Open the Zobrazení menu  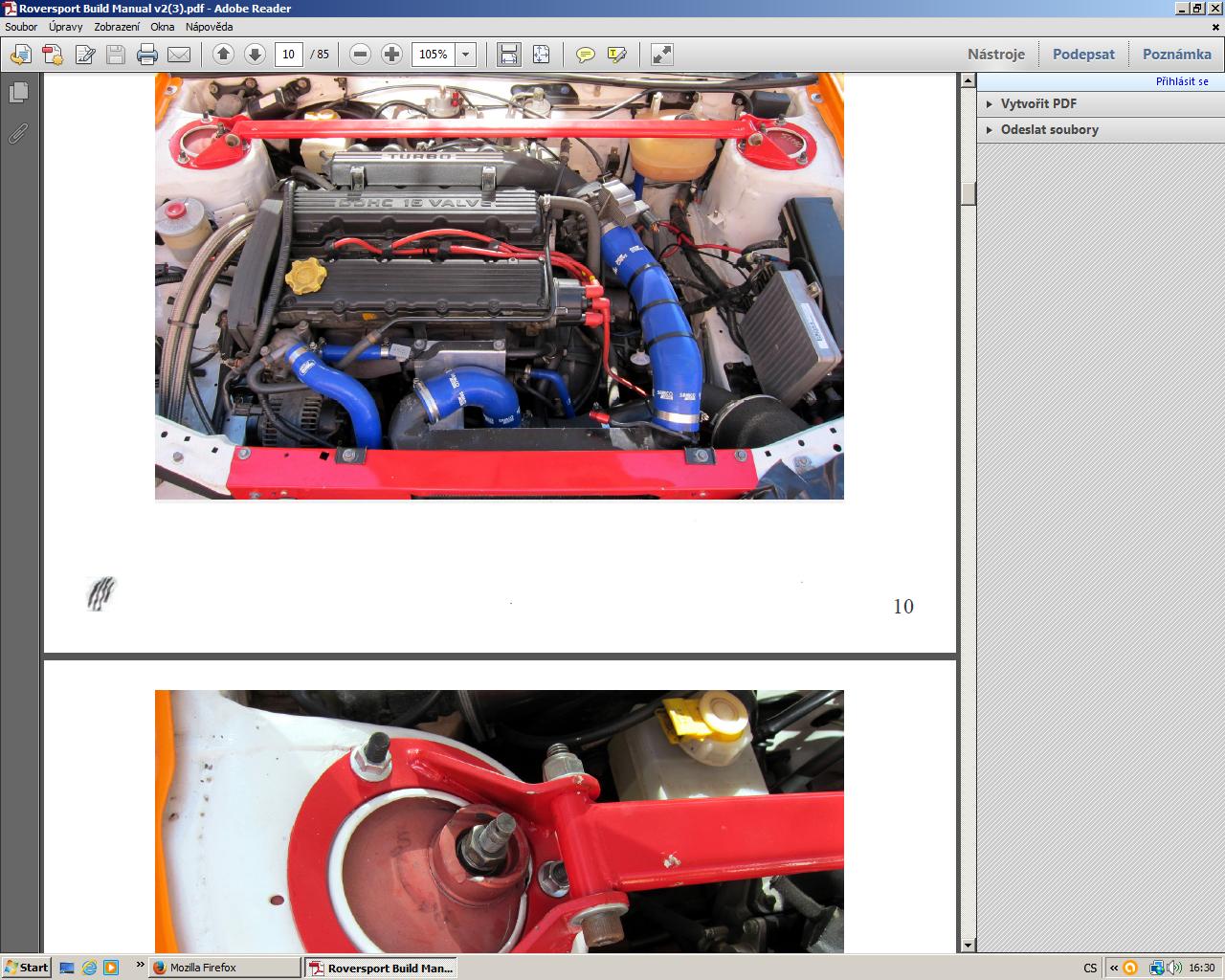[117, 27]
